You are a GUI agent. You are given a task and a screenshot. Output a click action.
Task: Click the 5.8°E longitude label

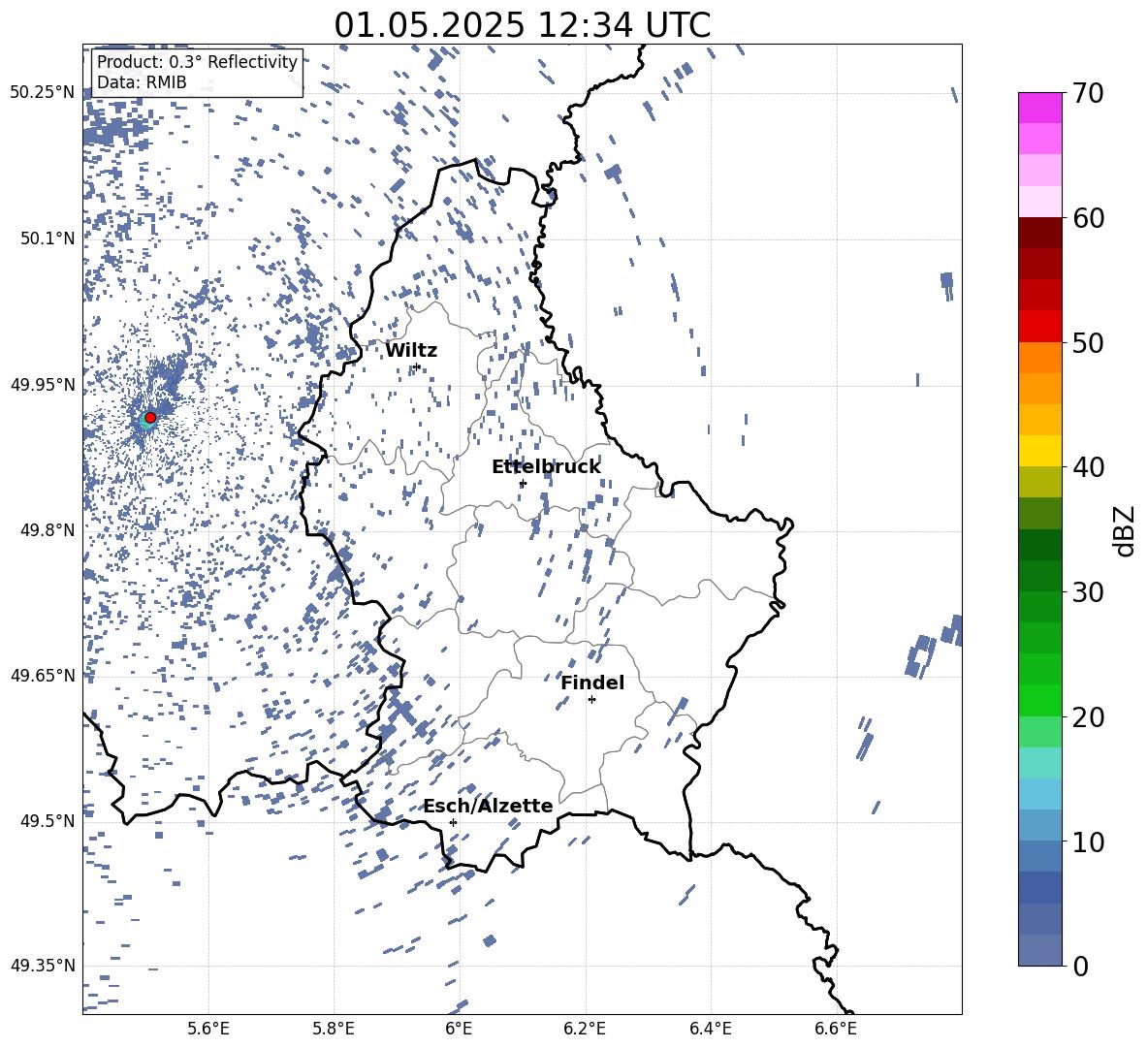334,1029
